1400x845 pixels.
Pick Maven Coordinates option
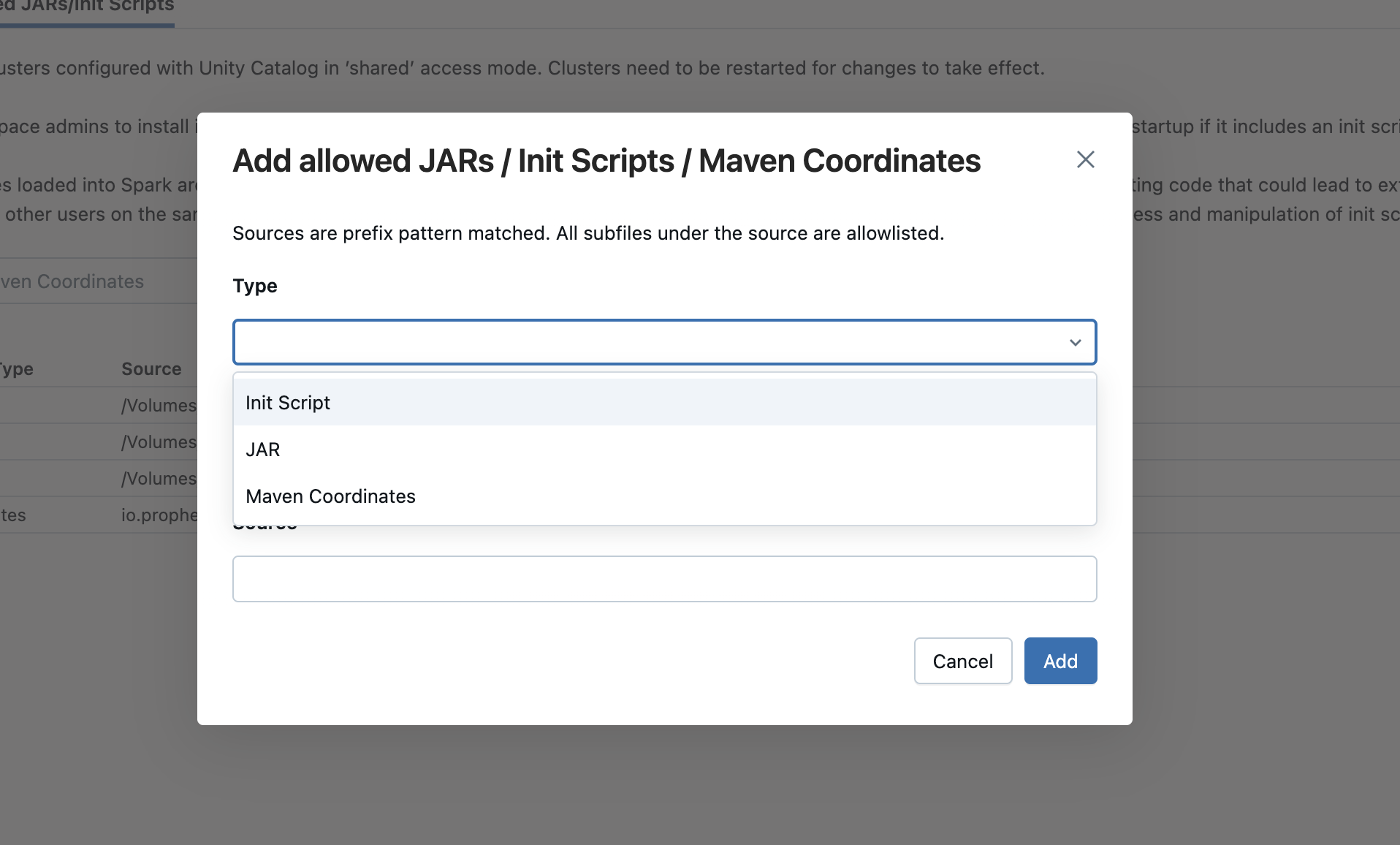click(664, 496)
